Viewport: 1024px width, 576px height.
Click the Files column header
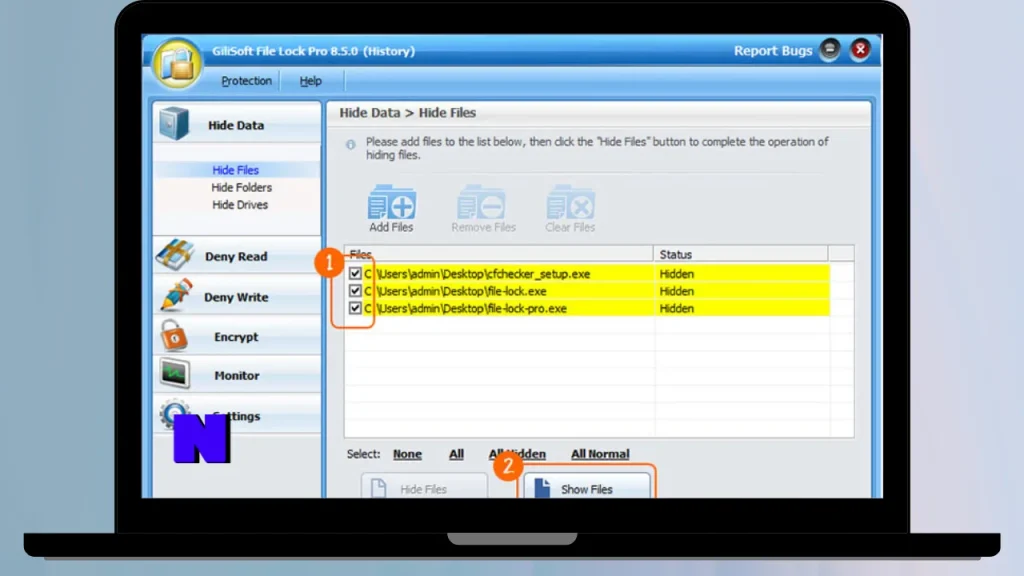(499, 254)
